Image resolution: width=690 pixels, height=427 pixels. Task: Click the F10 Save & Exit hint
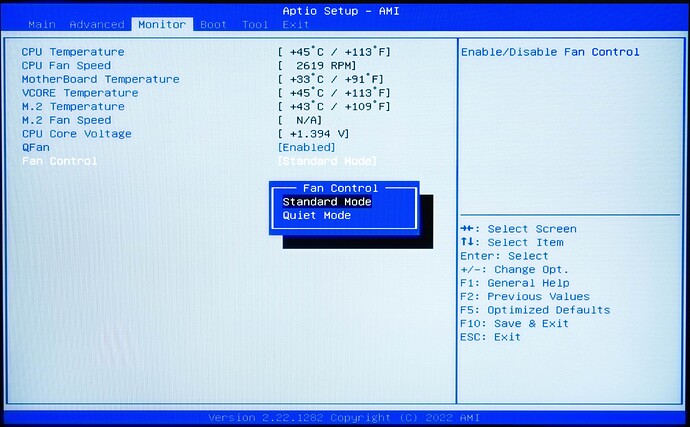[514, 324]
